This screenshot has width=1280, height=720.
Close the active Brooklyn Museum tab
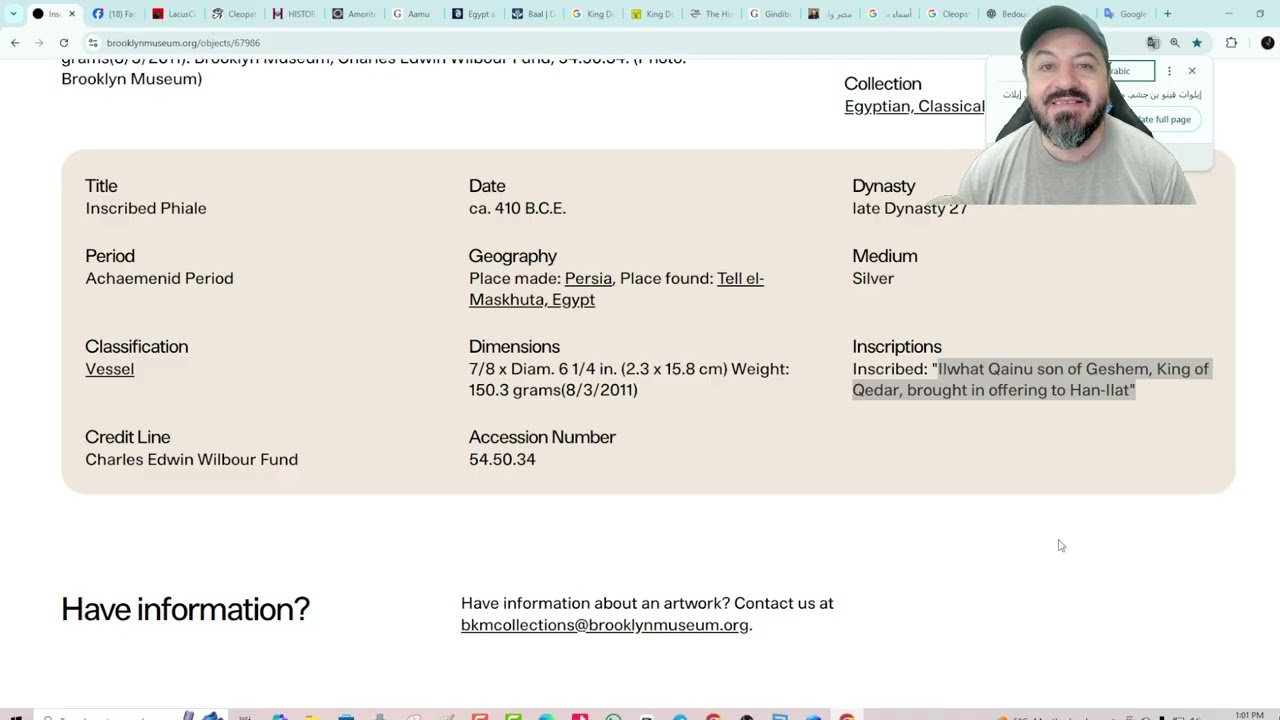tap(72, 14)
